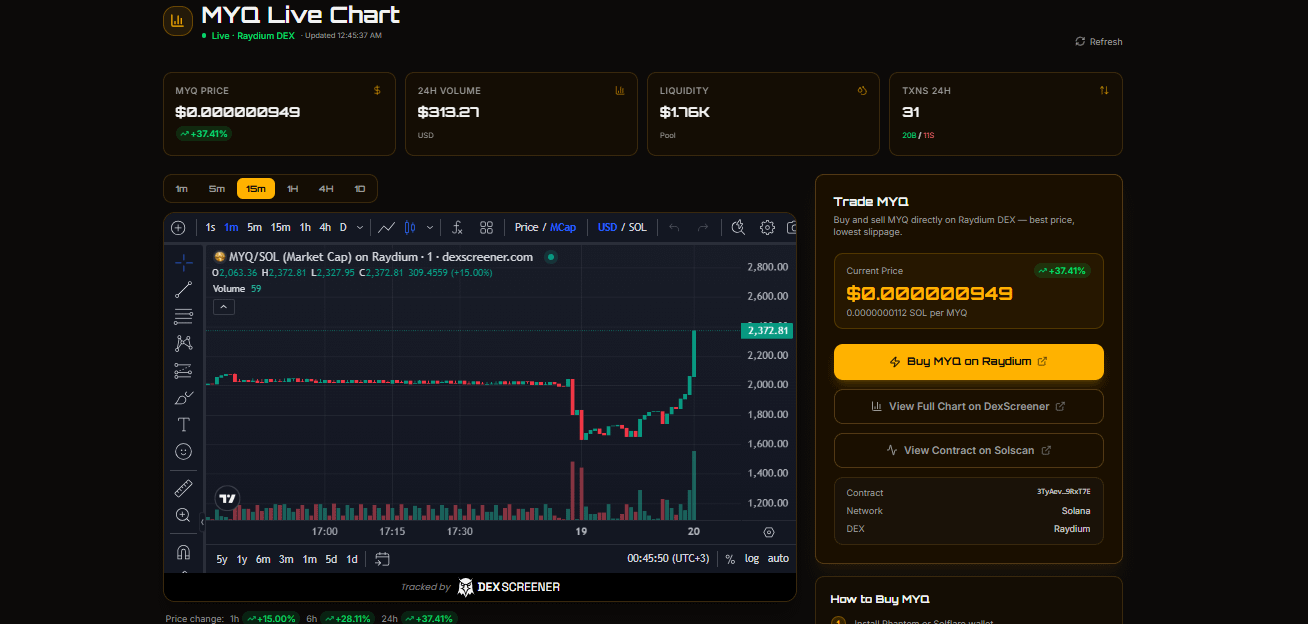Activate the zoom in tool
Screen dimensions: 1308x624
point(184,515)
